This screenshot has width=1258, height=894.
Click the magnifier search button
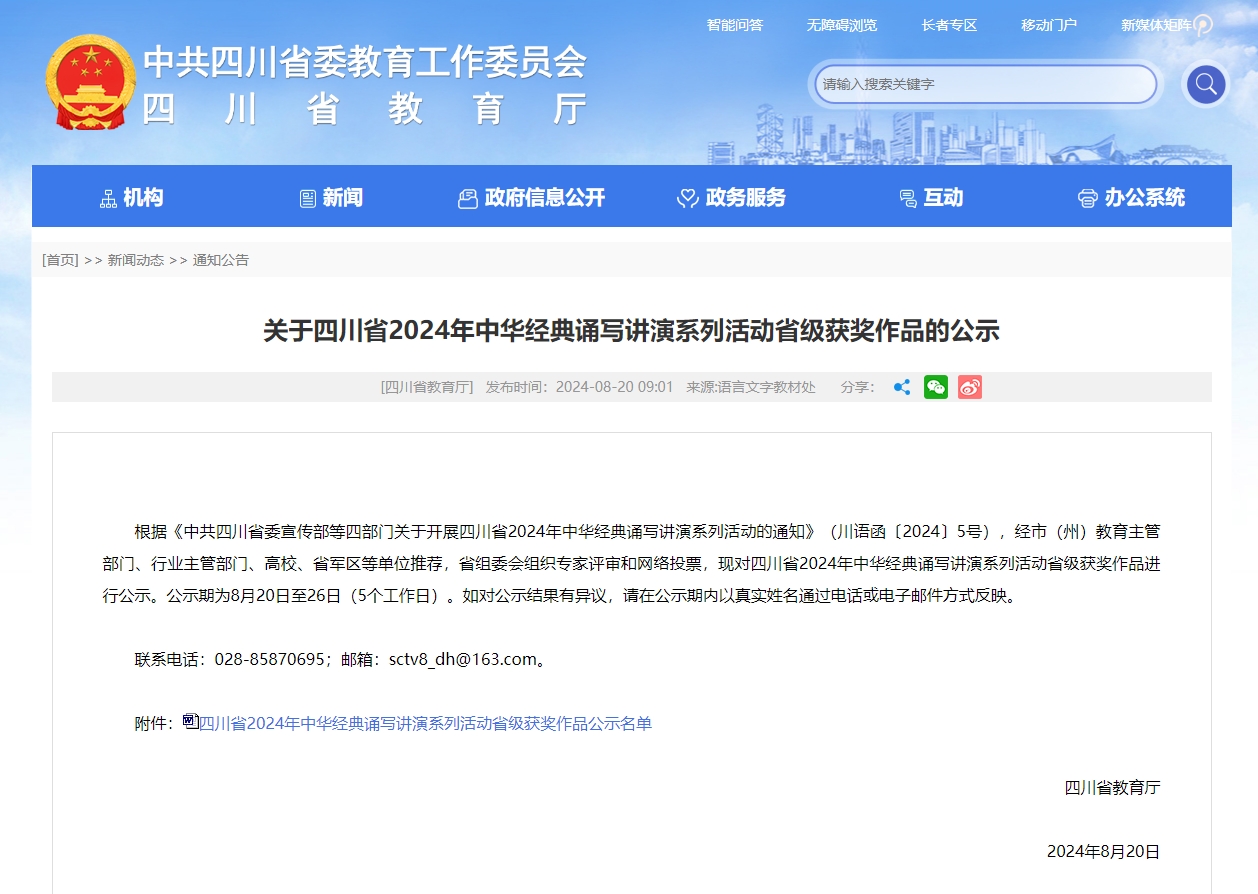click(x=1205, y=84)
